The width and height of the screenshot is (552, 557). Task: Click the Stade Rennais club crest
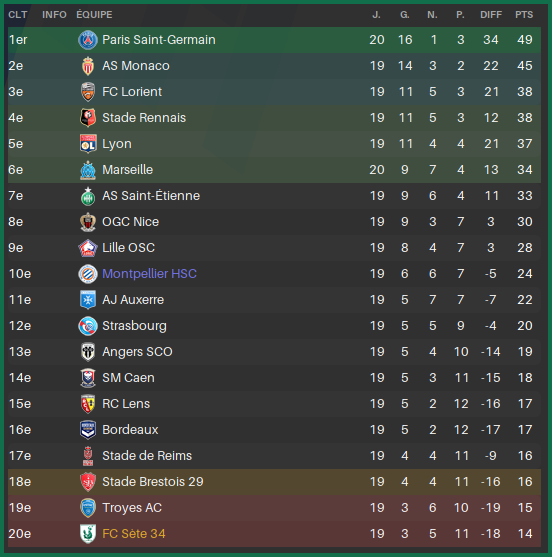(88, 118)
